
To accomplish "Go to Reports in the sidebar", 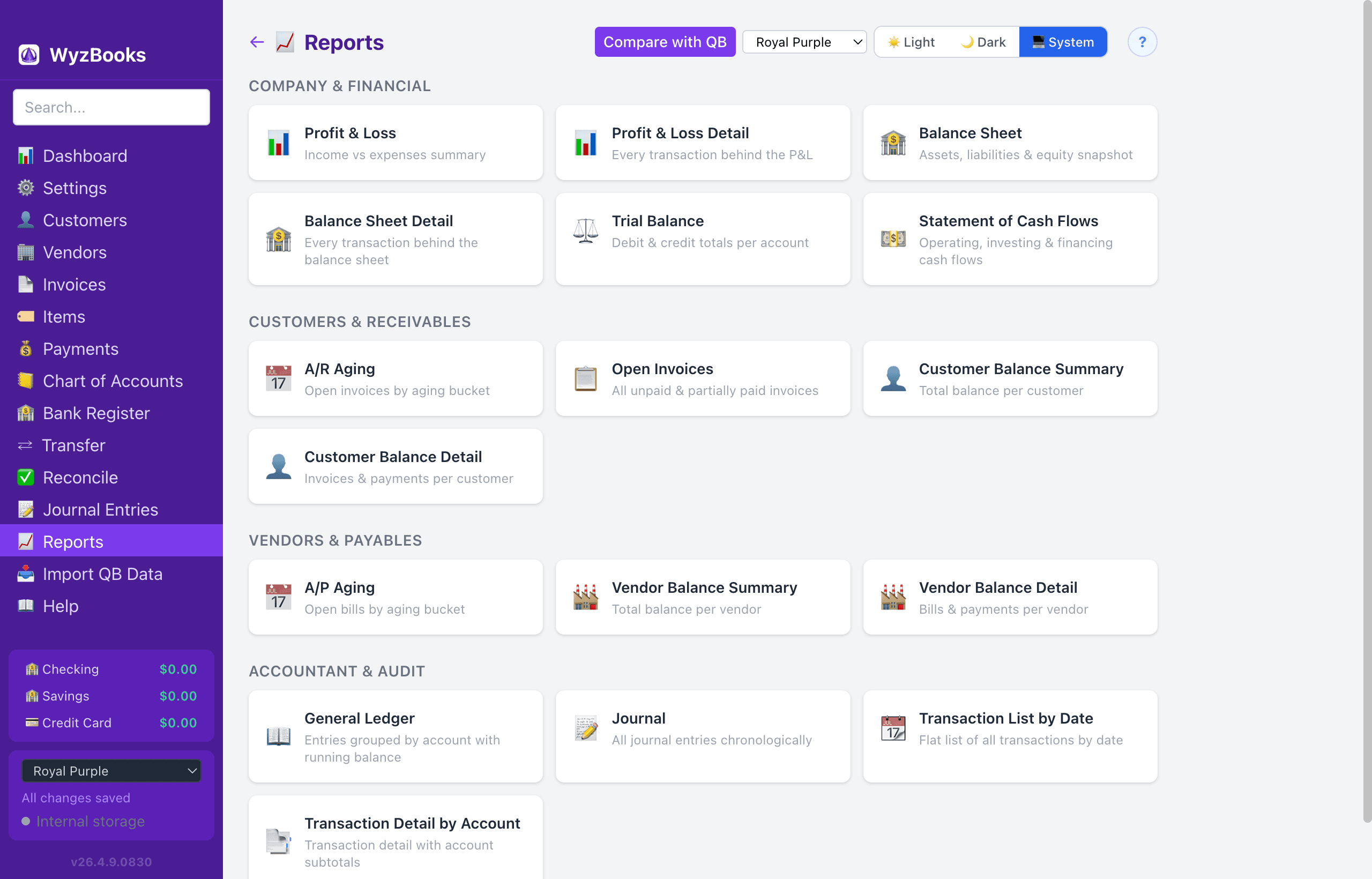I will click(x=72, y=541).
